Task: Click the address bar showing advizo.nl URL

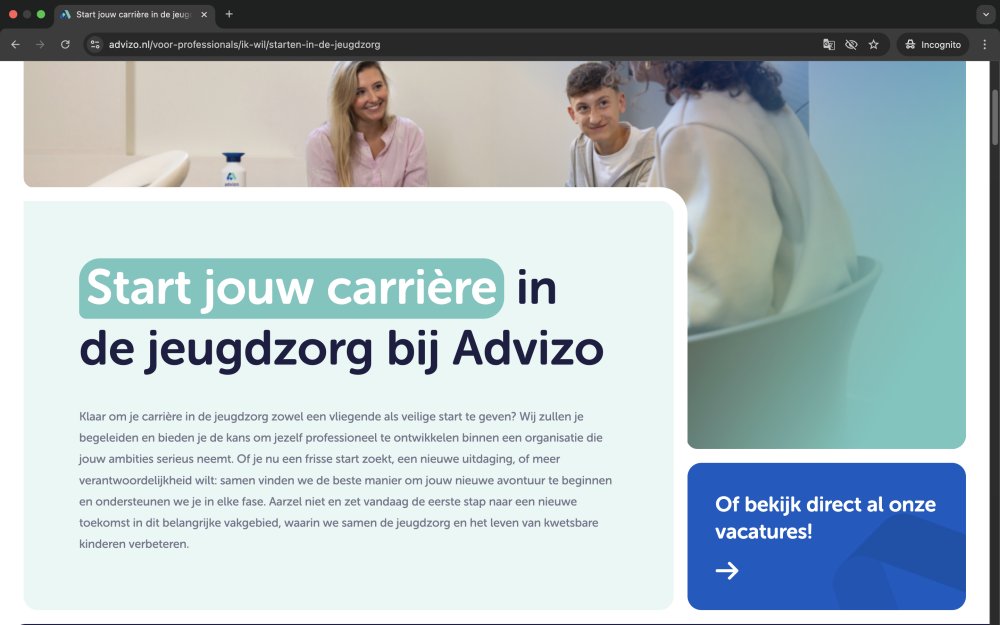Action: [x=450, y=44]
